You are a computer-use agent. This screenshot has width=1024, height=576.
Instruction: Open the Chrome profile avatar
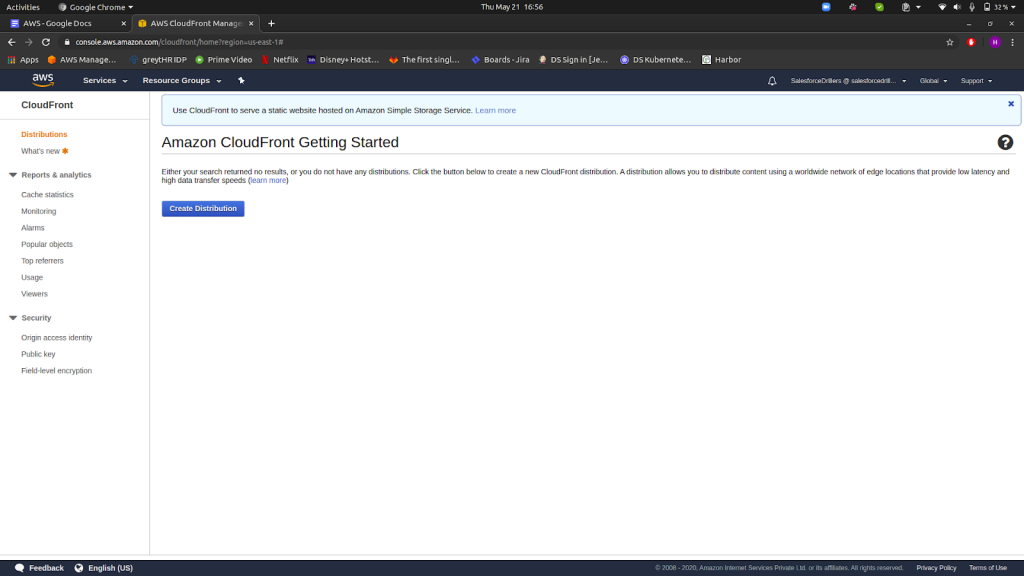(995, 42)
